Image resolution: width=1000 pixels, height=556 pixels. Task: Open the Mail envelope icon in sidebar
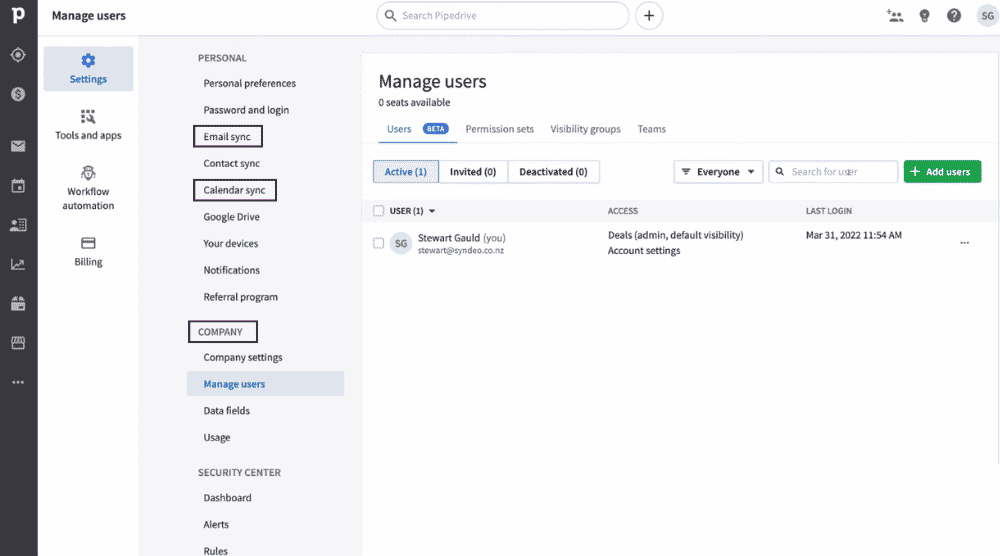18,146
